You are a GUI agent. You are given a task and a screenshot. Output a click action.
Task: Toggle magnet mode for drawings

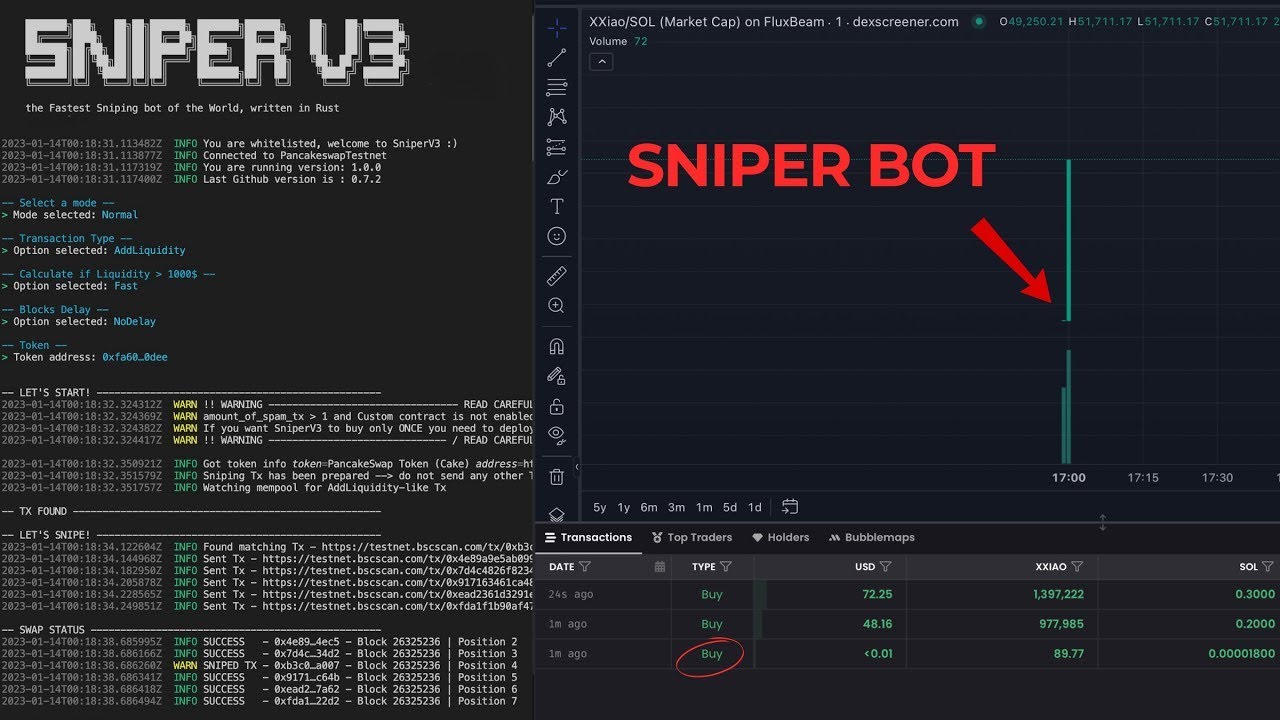tap(557, 347)
